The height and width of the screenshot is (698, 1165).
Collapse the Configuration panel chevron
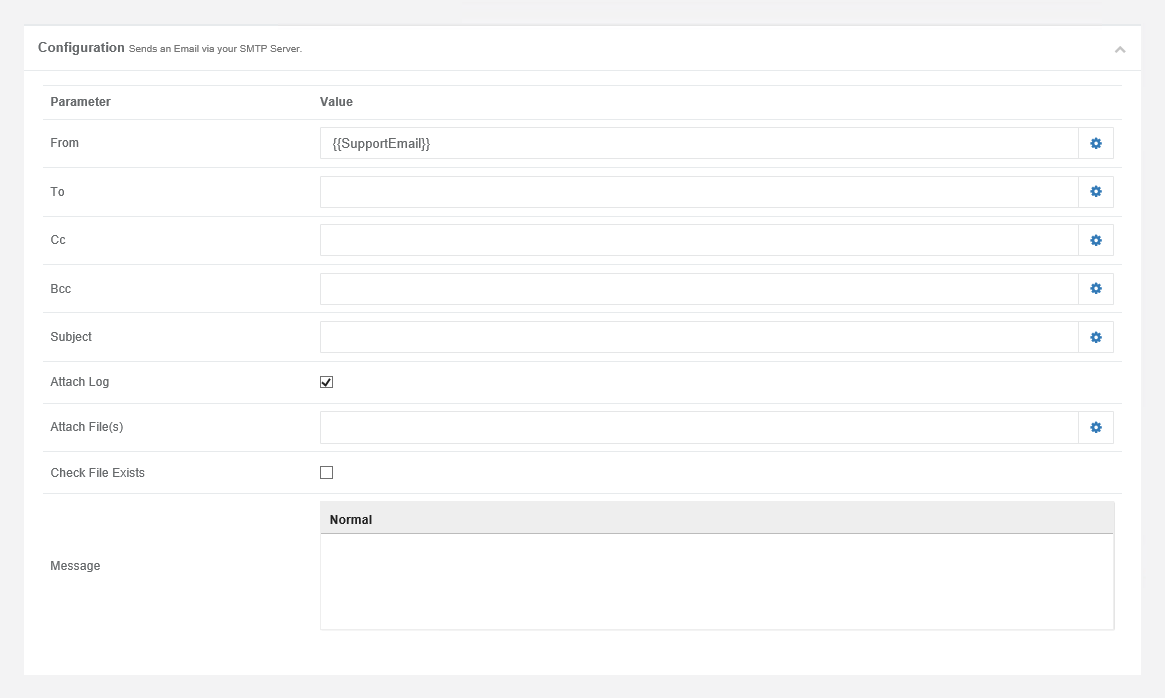[1120, 50]
